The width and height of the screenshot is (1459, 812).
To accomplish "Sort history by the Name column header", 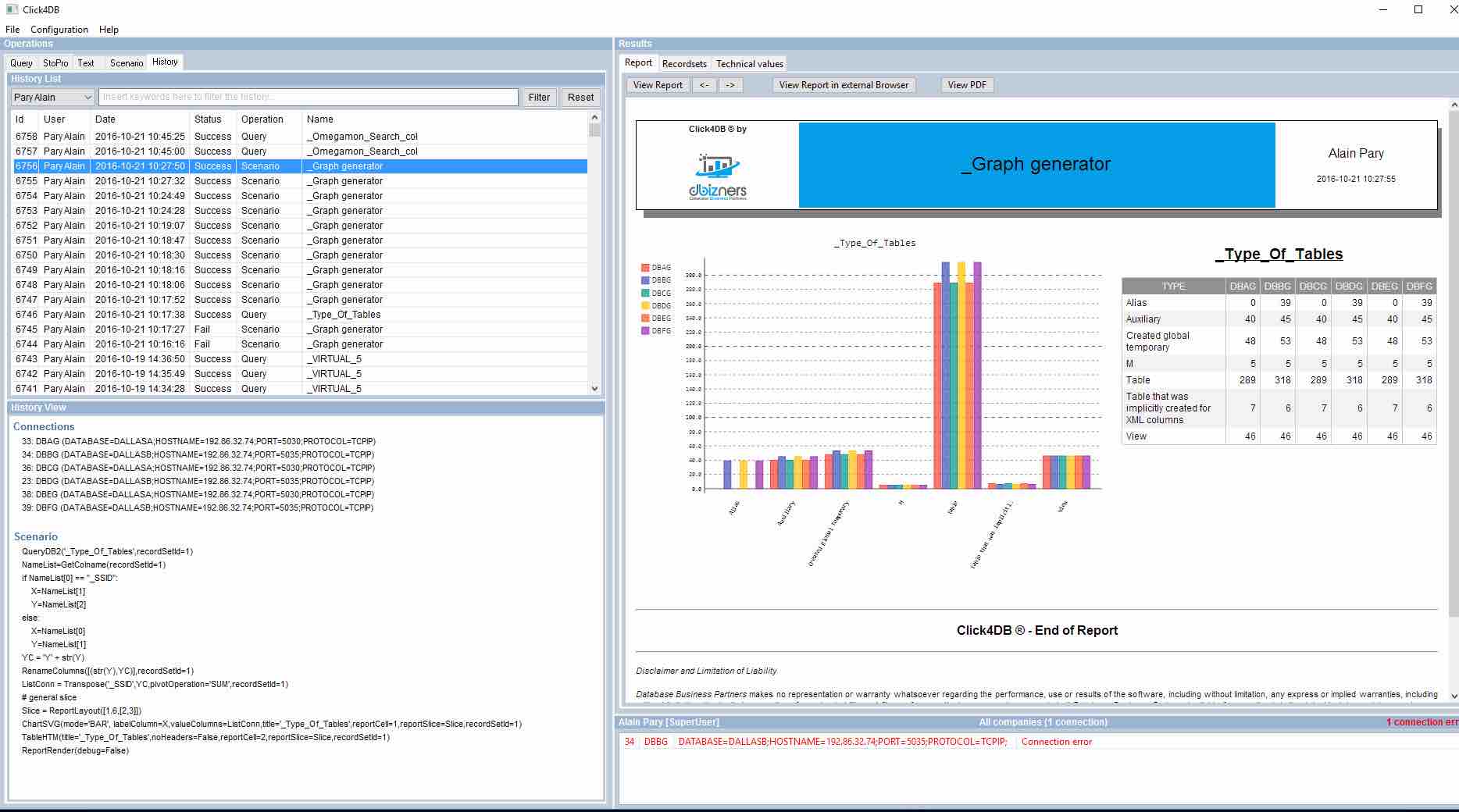I will pyautogui.click(x=445, y=119).
